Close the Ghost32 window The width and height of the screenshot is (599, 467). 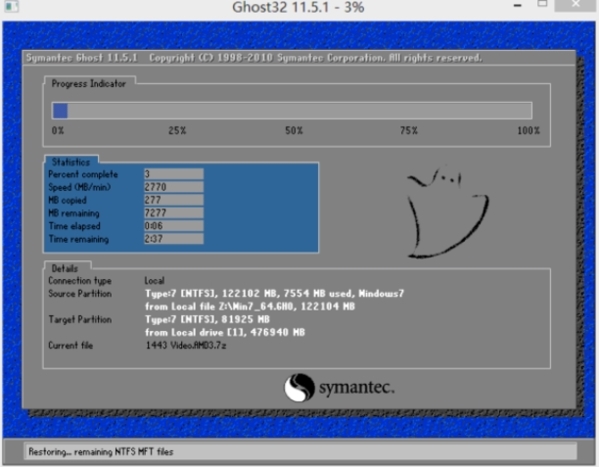coord(576,5)
